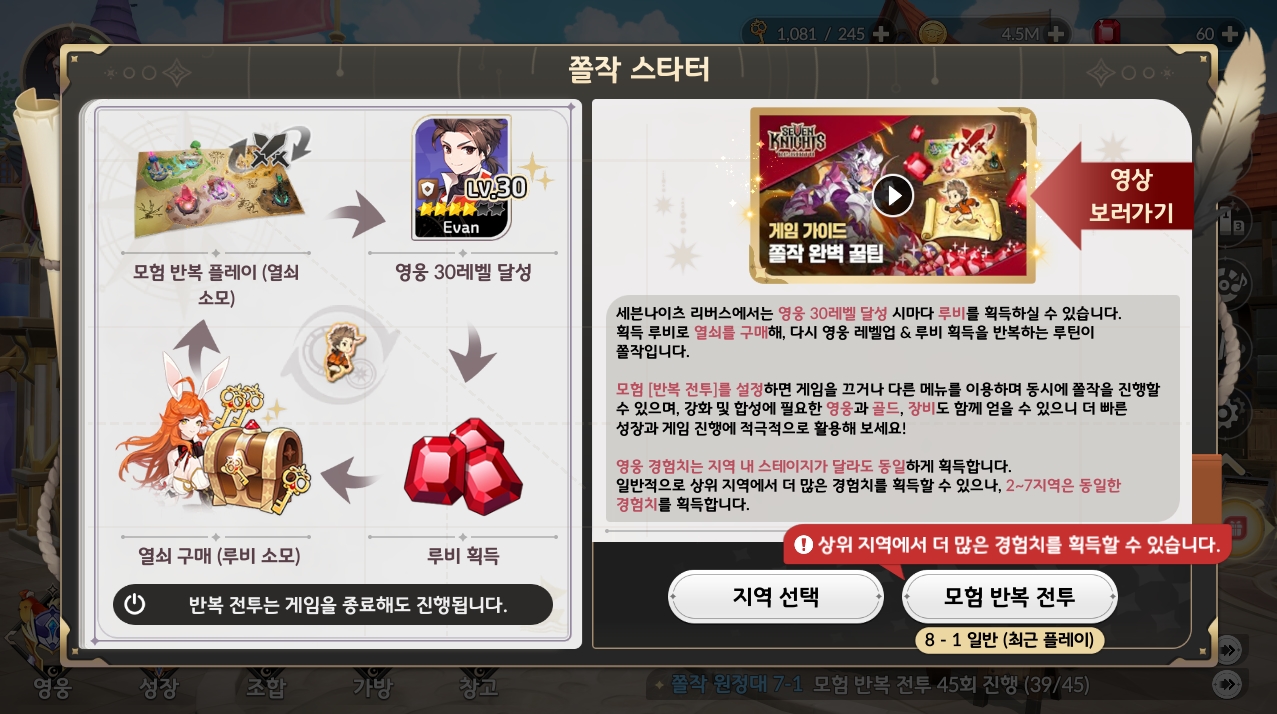Screen dimensions: 1277x714
Task: Add gold using the plus next to 4.5M
Action: point(1057,33)
